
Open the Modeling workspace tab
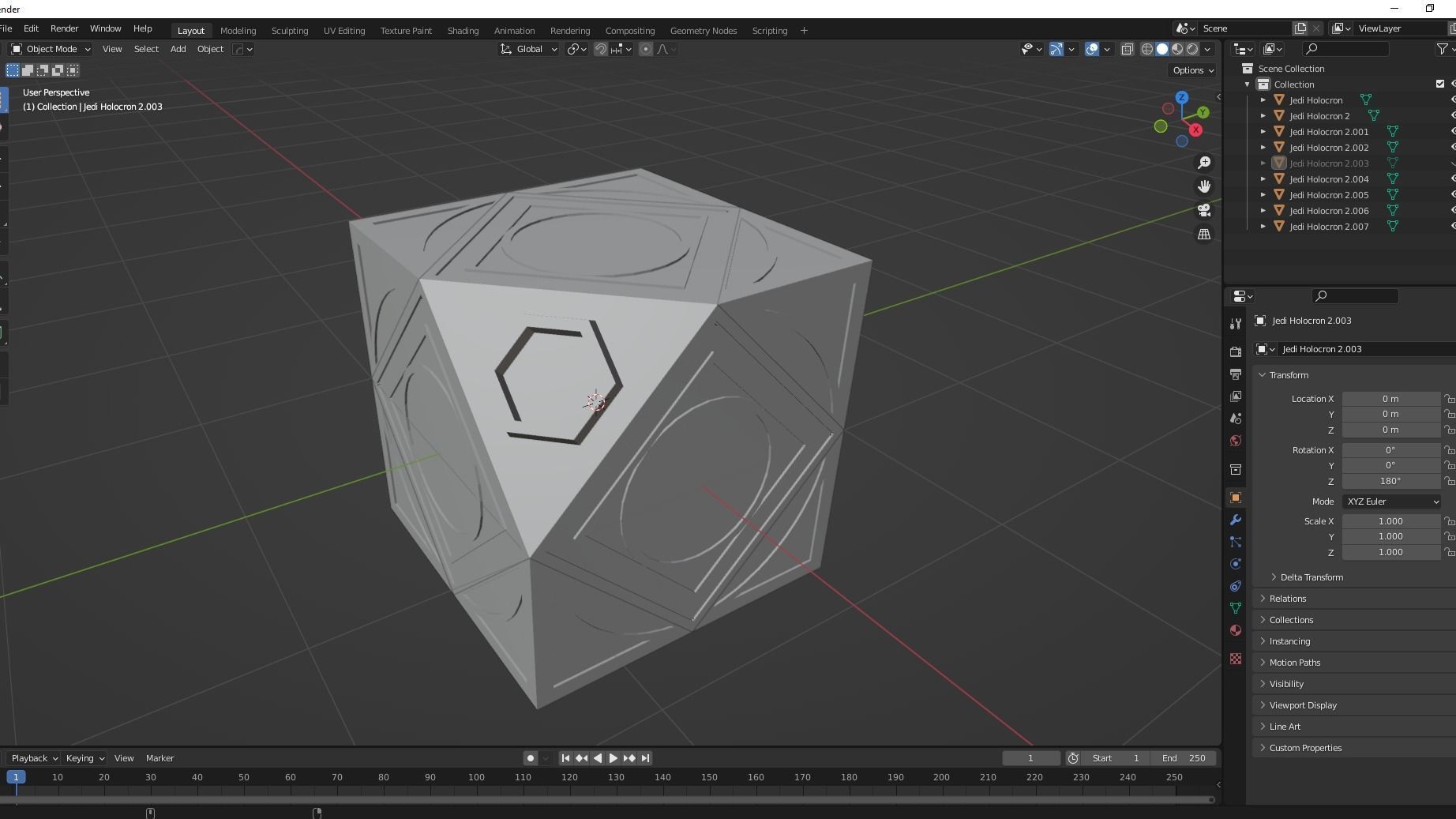[x=238, y=31]
